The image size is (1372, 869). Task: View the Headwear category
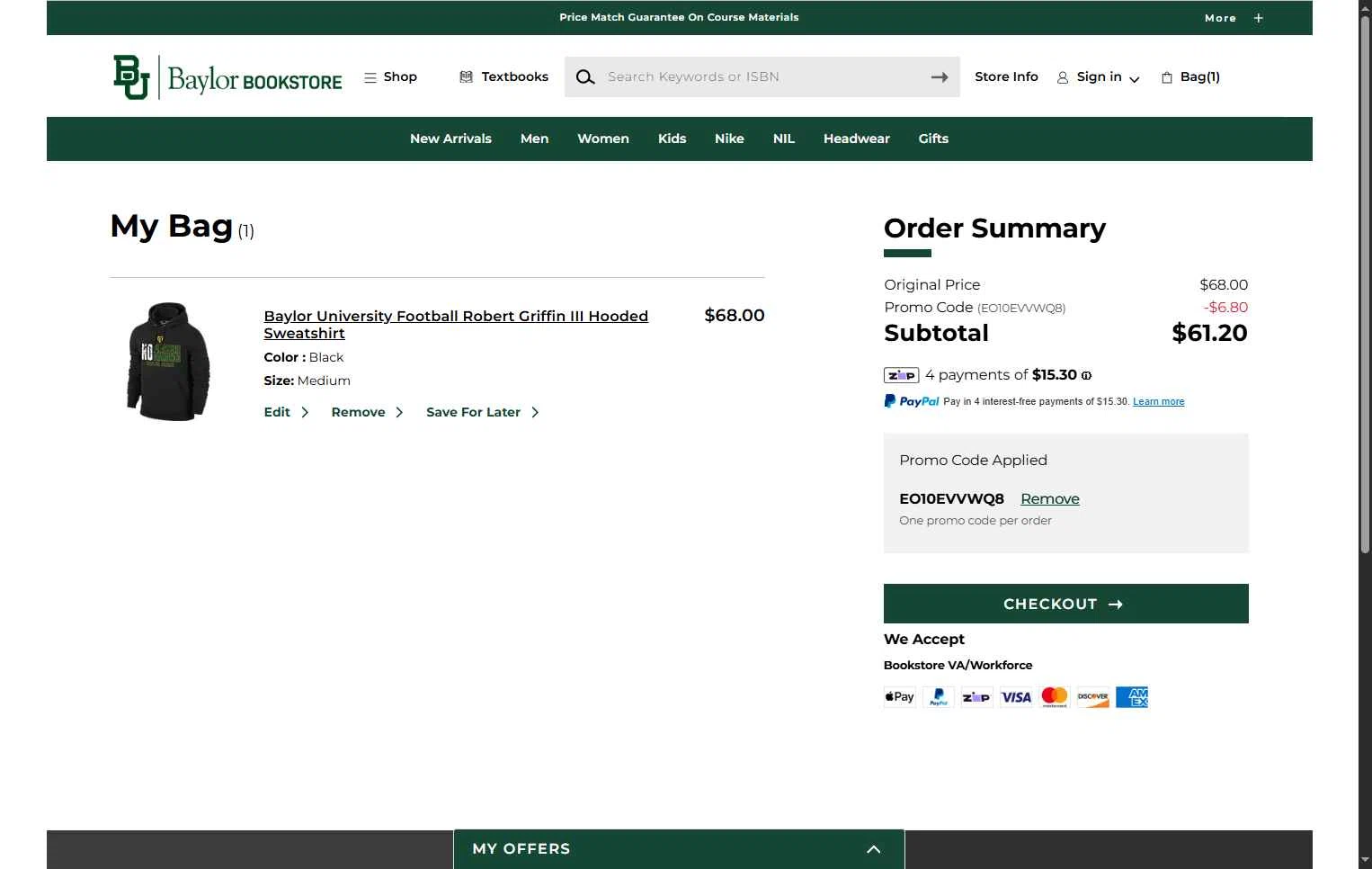[x=857, y=139]
